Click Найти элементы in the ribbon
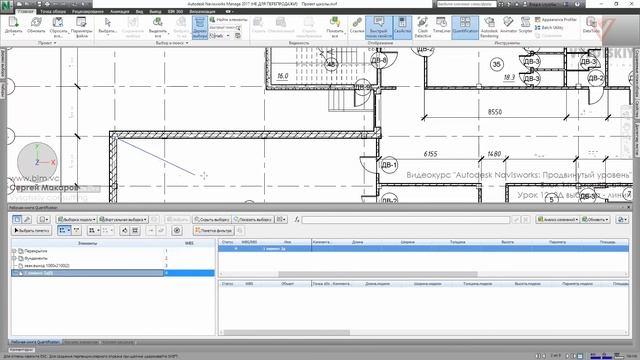The height and width of the screenshot is (360, 640). [229, 20]
